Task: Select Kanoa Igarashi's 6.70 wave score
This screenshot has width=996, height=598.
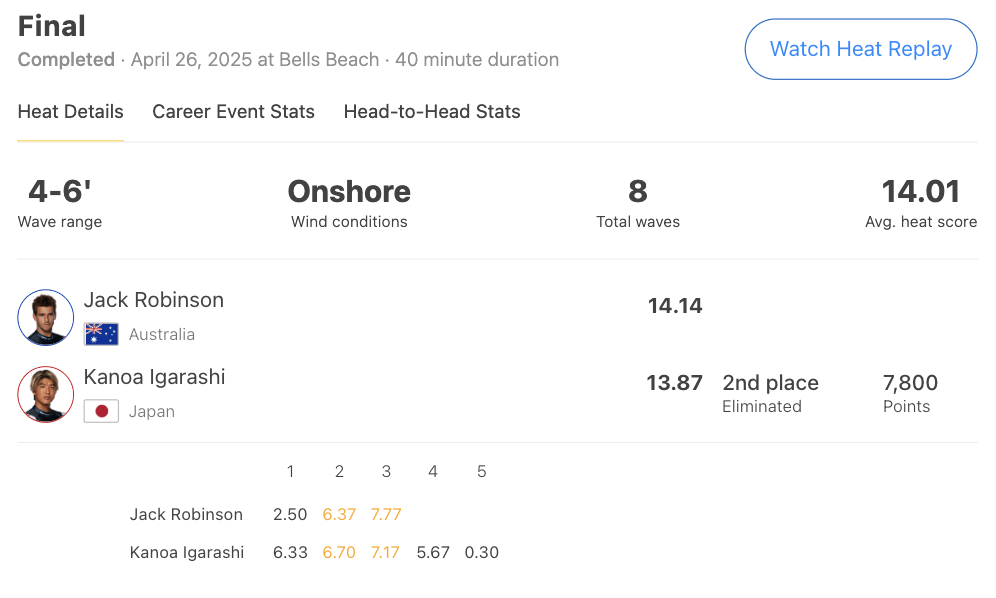Action: coord(339,552)
